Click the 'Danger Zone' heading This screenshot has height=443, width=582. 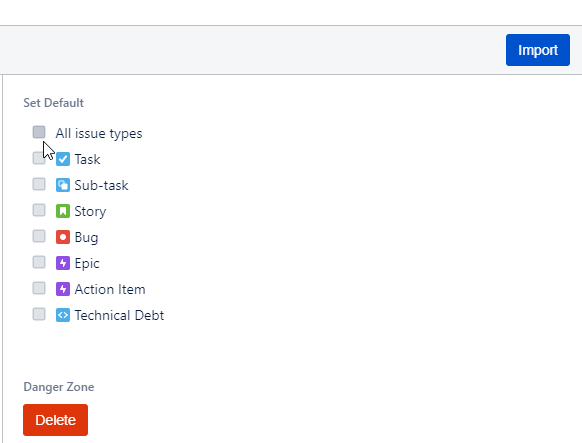(x=59, y=387)
